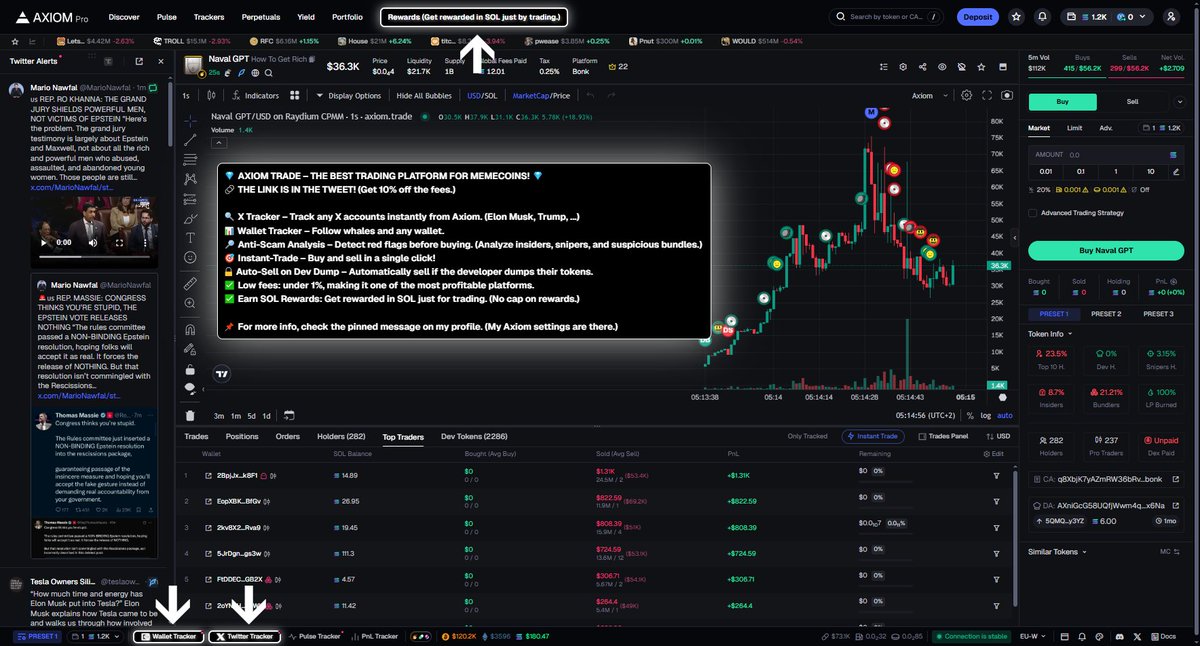
Task: Open the Discover menu
Action: [124, 17]
